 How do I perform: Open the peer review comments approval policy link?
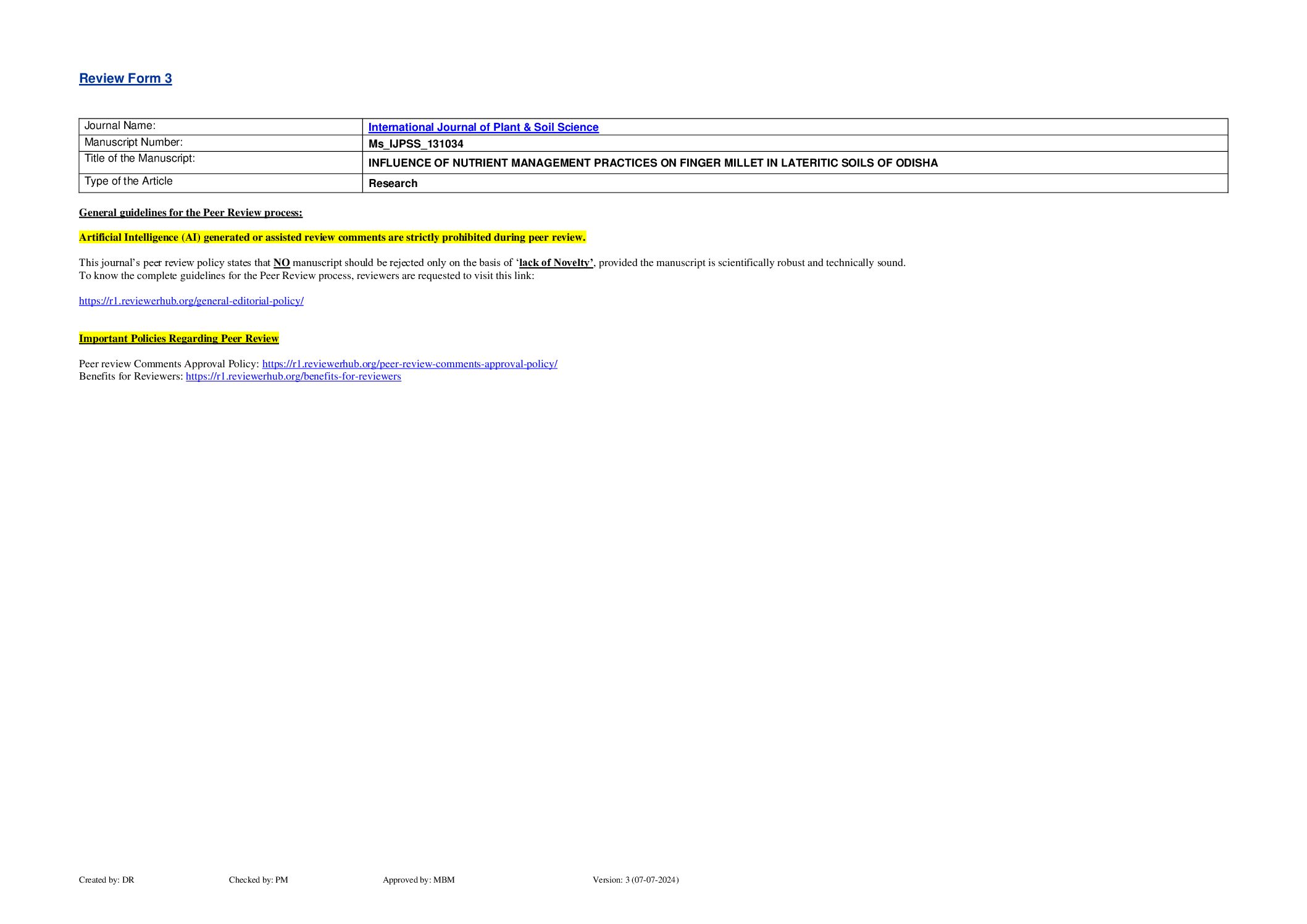click(409, 364)
